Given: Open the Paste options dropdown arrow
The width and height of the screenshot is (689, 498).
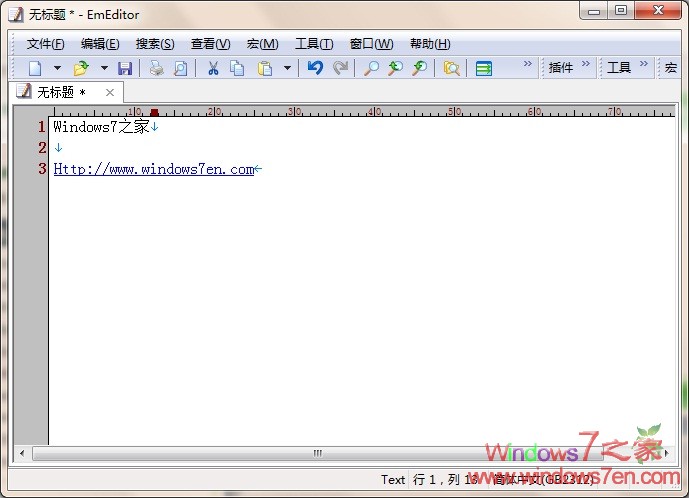Looking at the screenshot, I should click(x=287, y=68).
